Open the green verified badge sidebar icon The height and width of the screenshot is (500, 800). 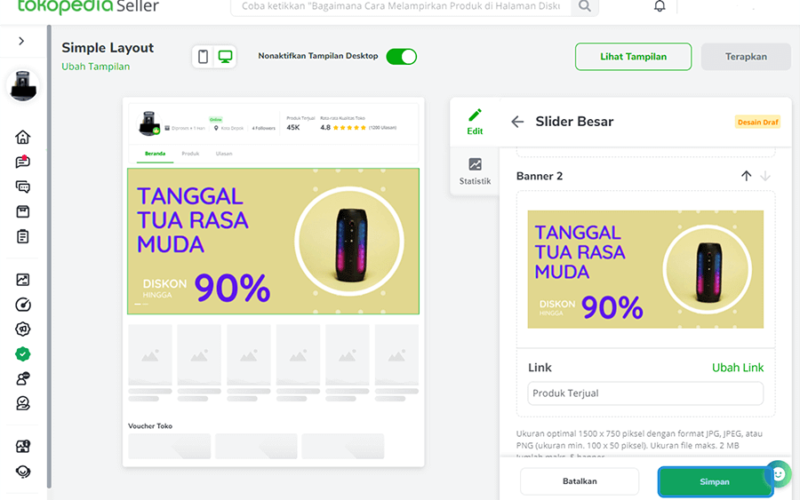point(22,354)
